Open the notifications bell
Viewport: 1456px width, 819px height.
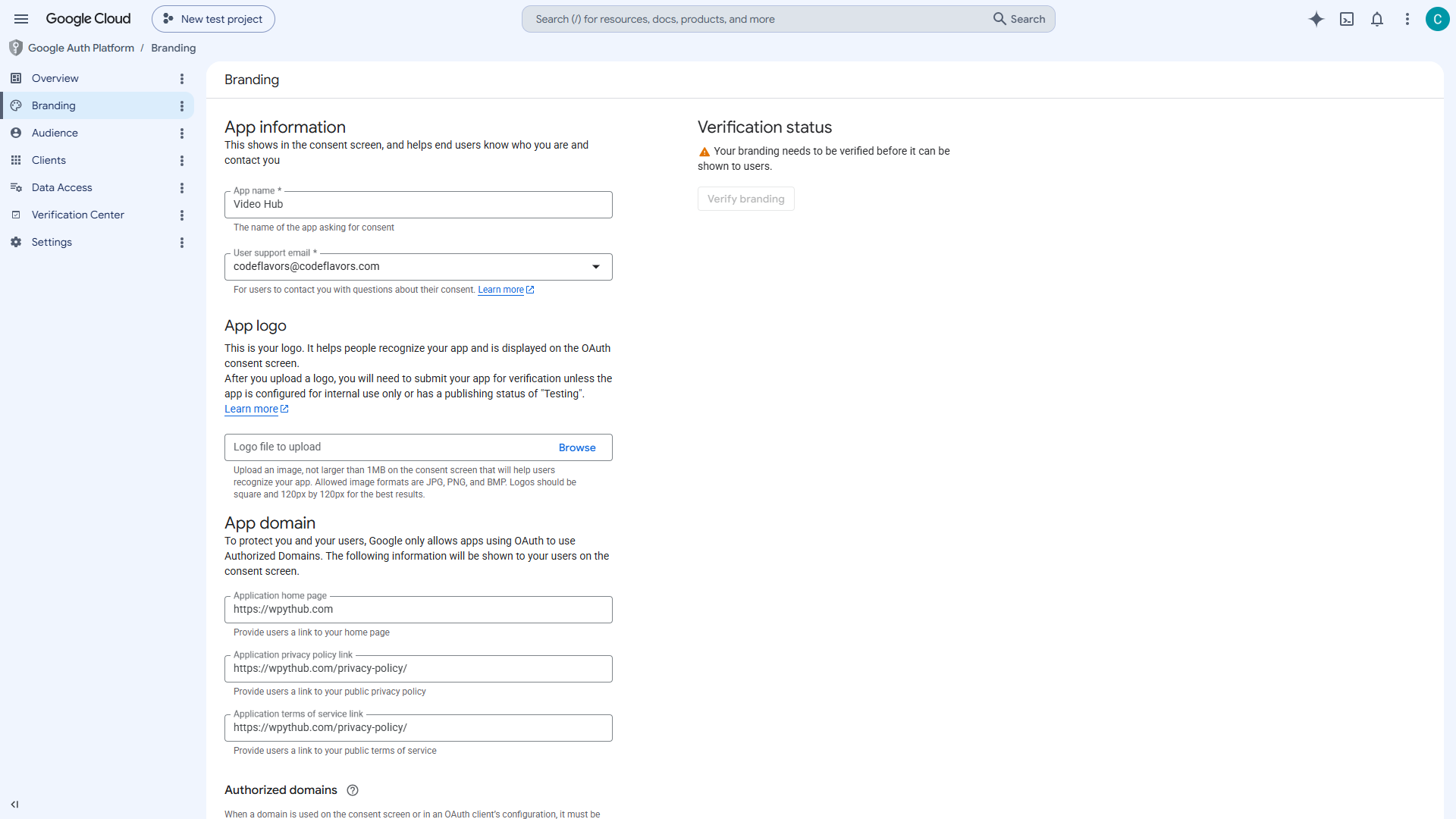(x=1377, y=19)
